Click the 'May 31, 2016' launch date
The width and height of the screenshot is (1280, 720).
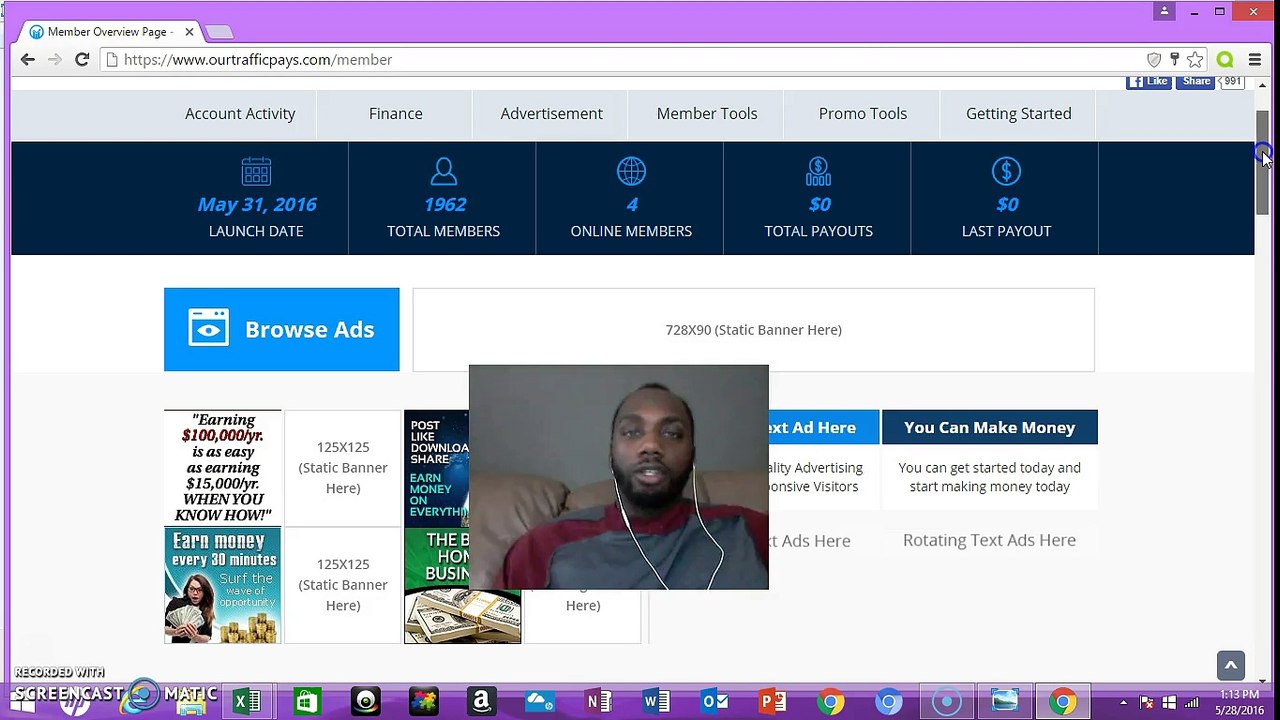(x=257, y=204)
